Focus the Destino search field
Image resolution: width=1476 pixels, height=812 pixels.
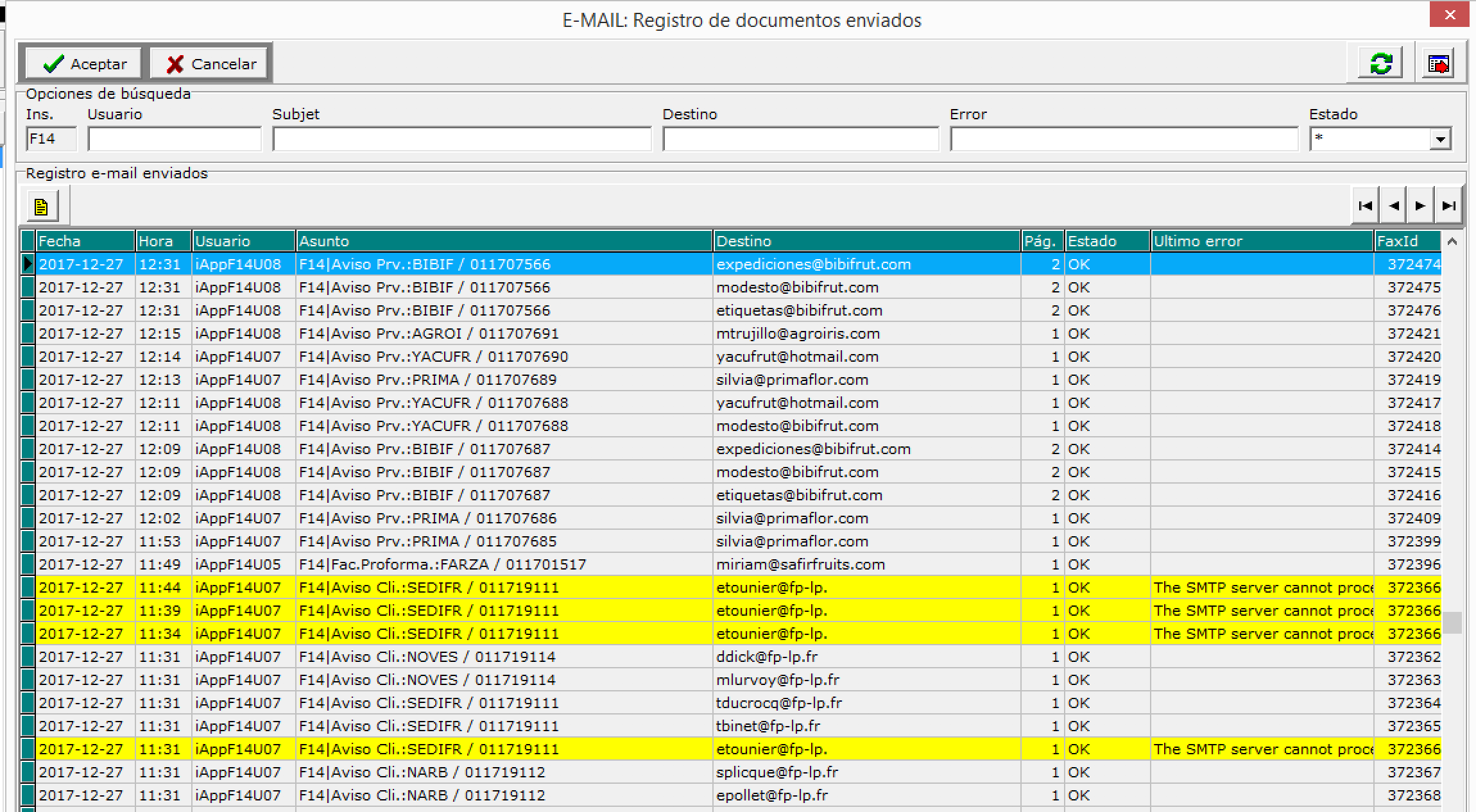pyautogui.click(x=801, y=139)
